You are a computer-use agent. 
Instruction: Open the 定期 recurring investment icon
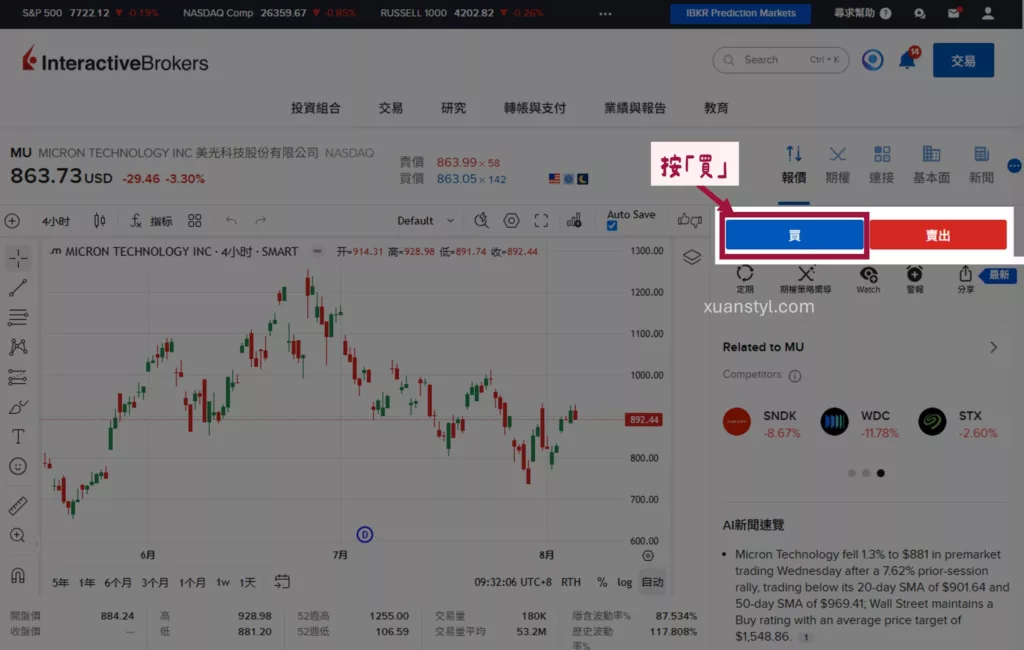[x=745, y=280]
